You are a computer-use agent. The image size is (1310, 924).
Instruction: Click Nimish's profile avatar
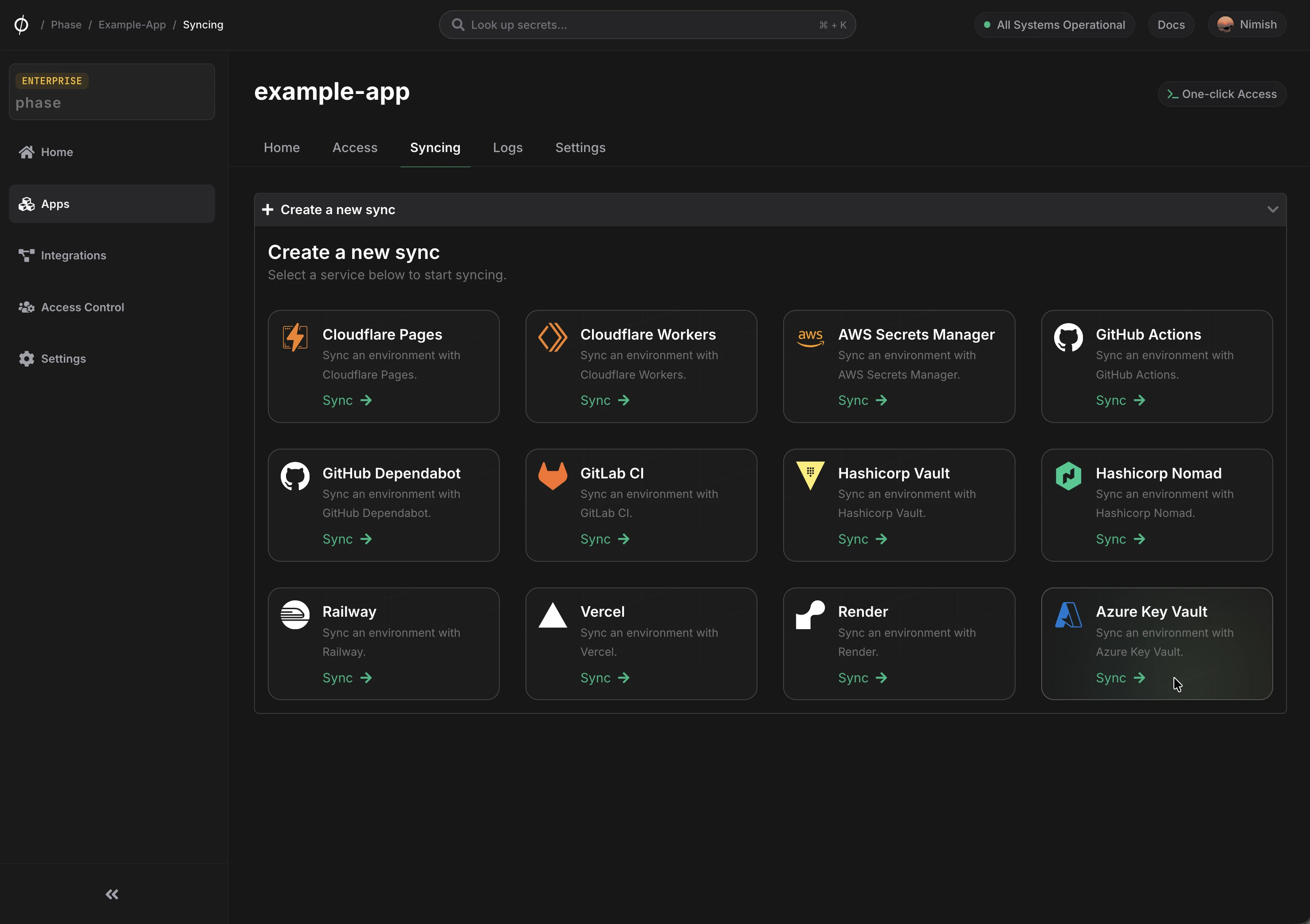(1226, 24)
